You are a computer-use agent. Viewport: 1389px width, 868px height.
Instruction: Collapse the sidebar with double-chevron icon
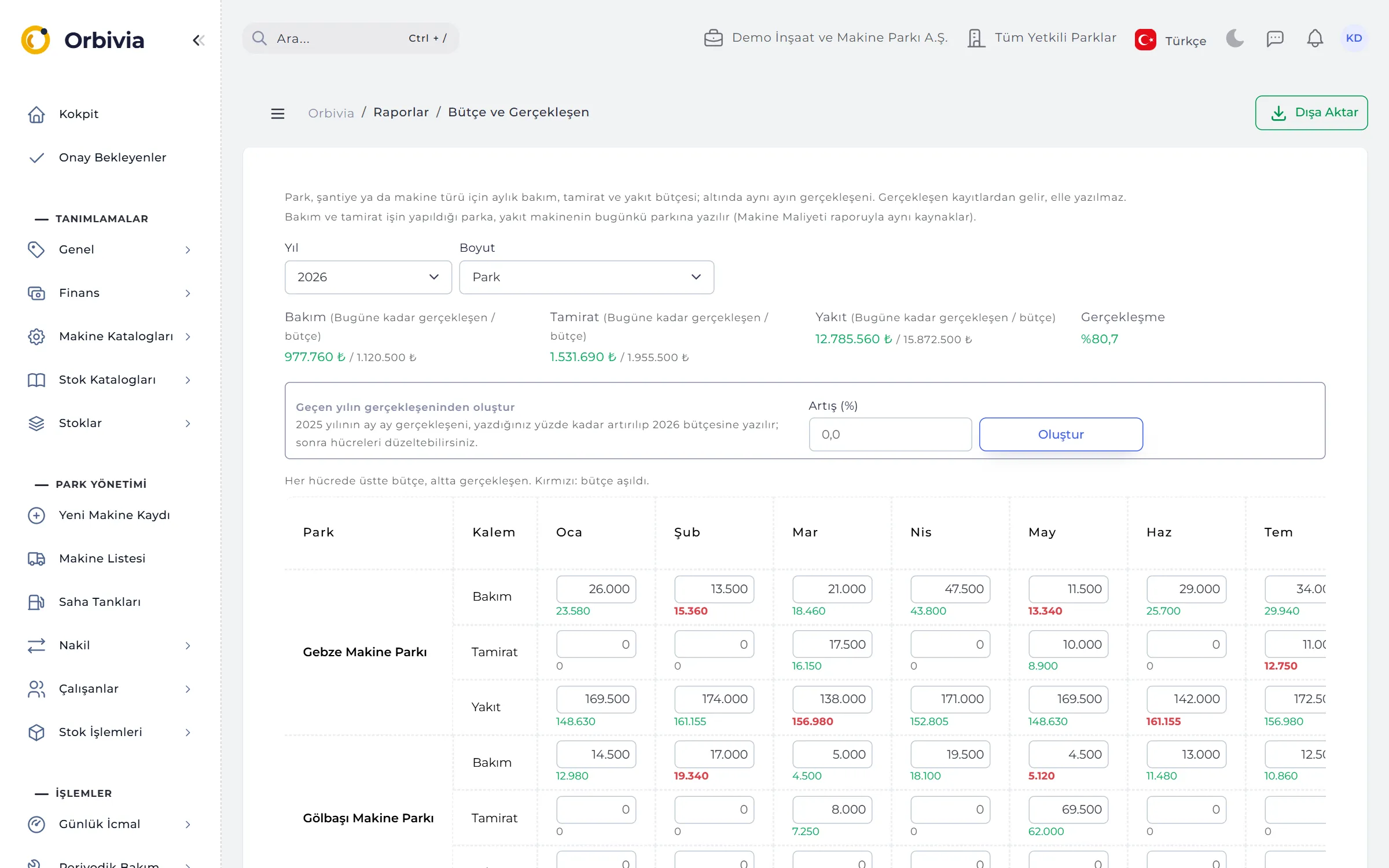point(199,40)
